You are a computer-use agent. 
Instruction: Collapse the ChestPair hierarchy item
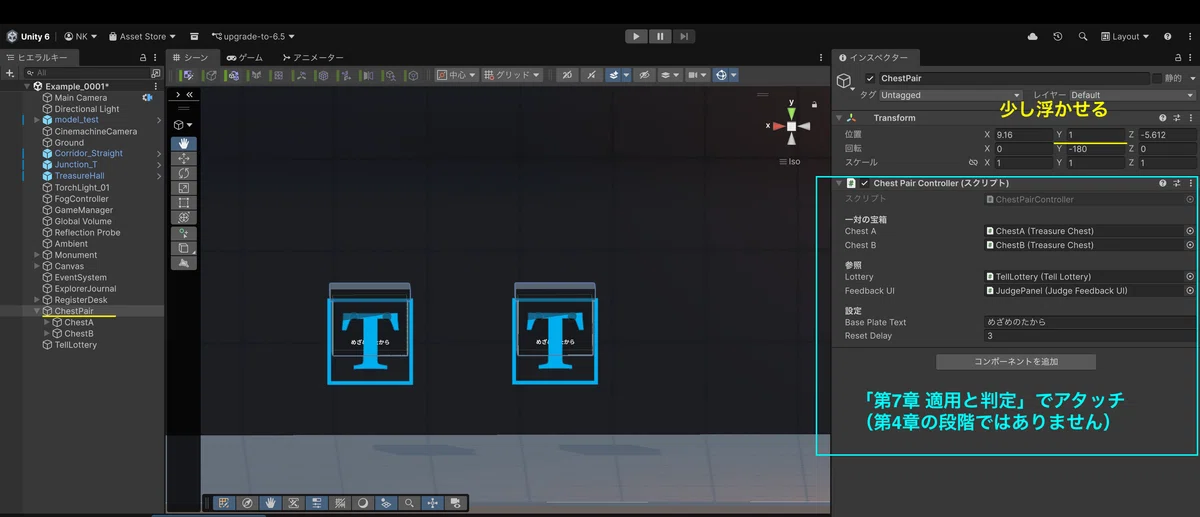pos(37,311)
